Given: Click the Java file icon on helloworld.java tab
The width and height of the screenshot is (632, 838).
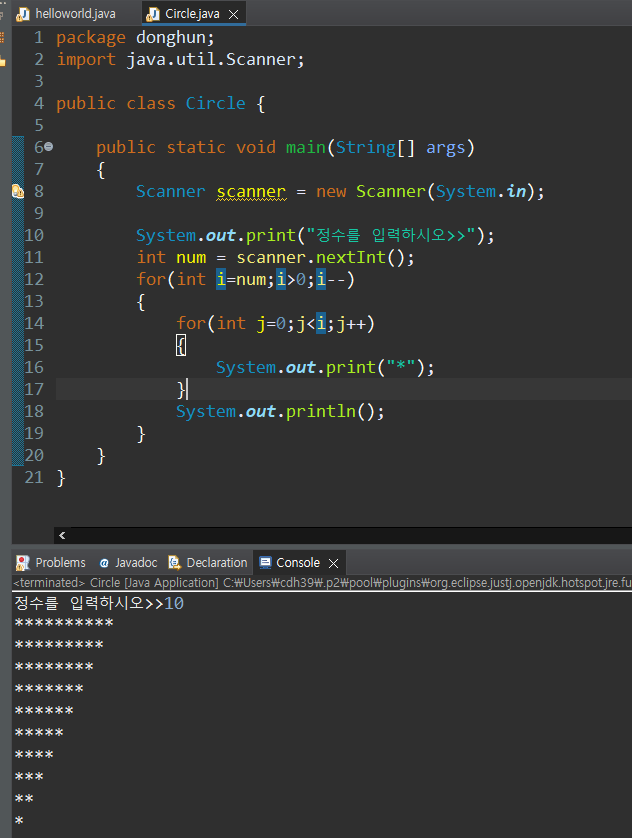Looking at the screenshot, I should (x=22, y=14).
